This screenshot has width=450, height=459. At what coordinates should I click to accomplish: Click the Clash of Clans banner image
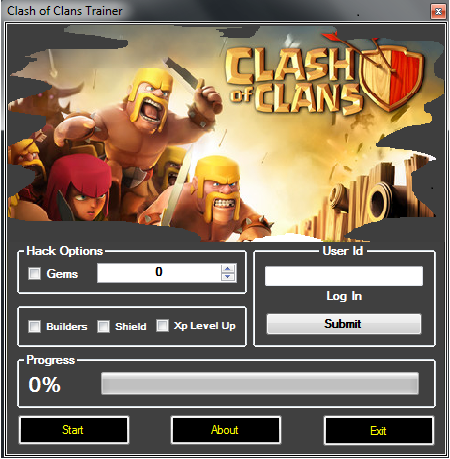coord(226,133)
